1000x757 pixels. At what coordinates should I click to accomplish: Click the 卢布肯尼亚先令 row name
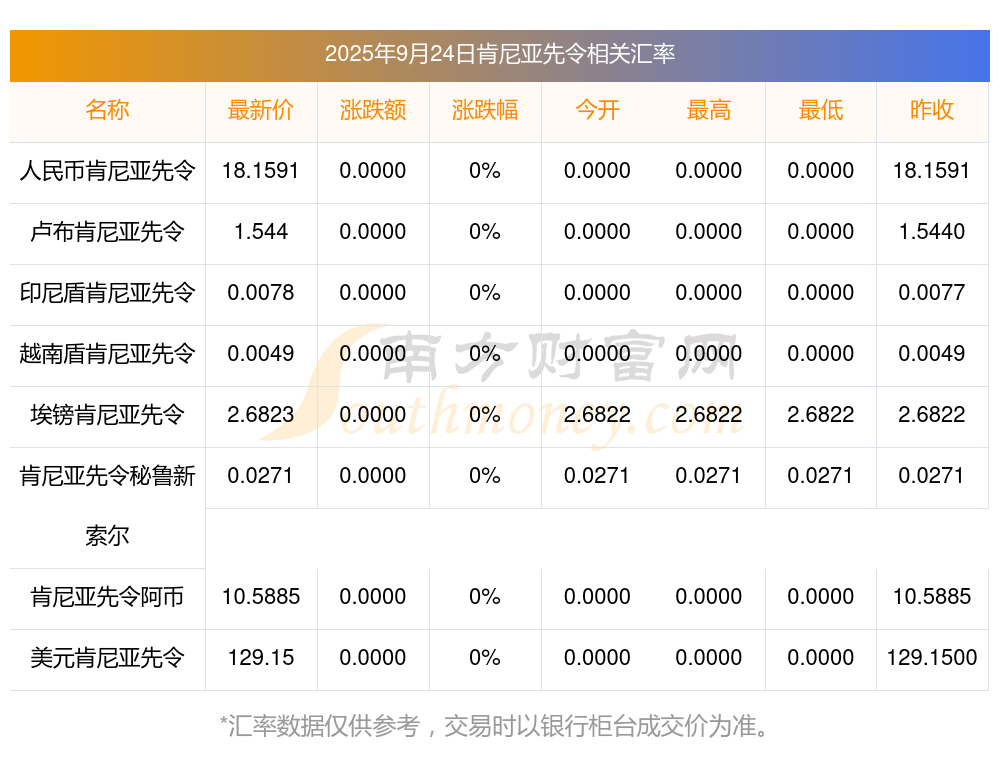coord(107,232)
